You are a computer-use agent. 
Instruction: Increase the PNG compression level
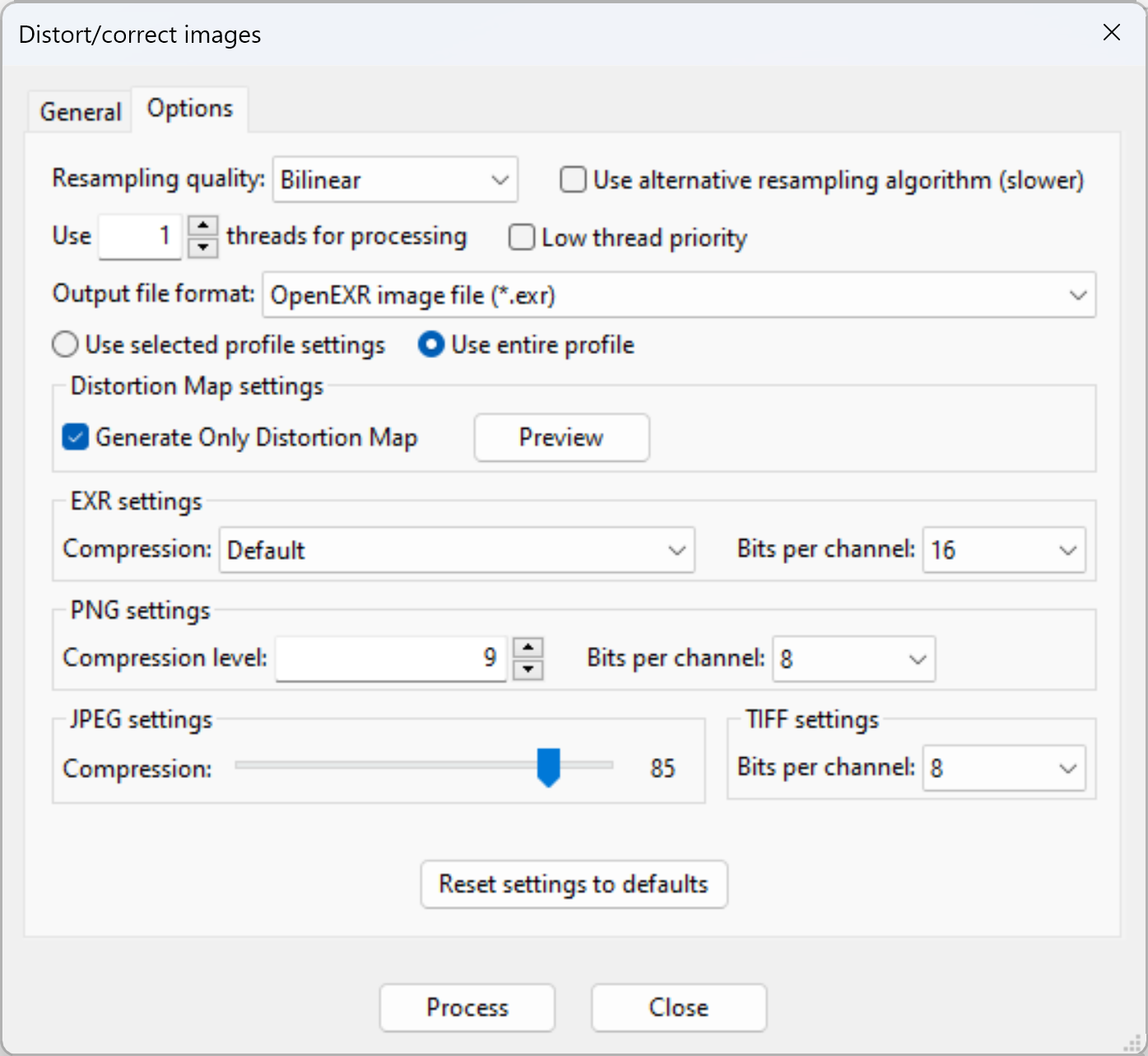(528, 648)
